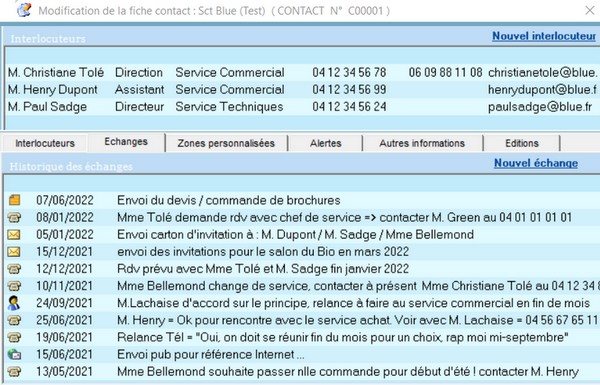Select exchange 'Rdv prévu avec Mme Tolé'
This screenshot has height=385, width=600.
pos(263,269)
